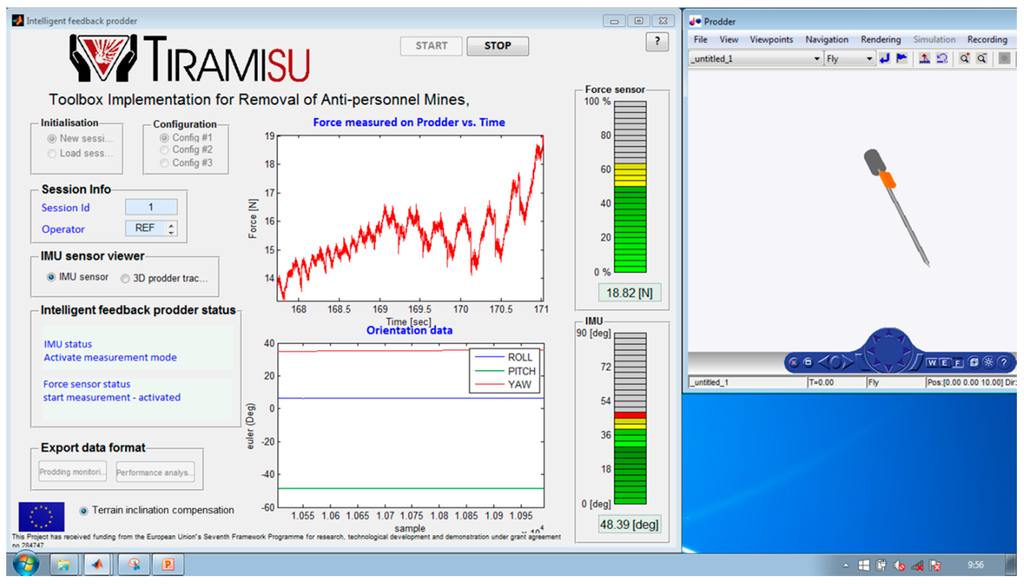This screenshot has height=584, width=1024.
Task: Click the undo move icon
Action: (x=941, y=59)
